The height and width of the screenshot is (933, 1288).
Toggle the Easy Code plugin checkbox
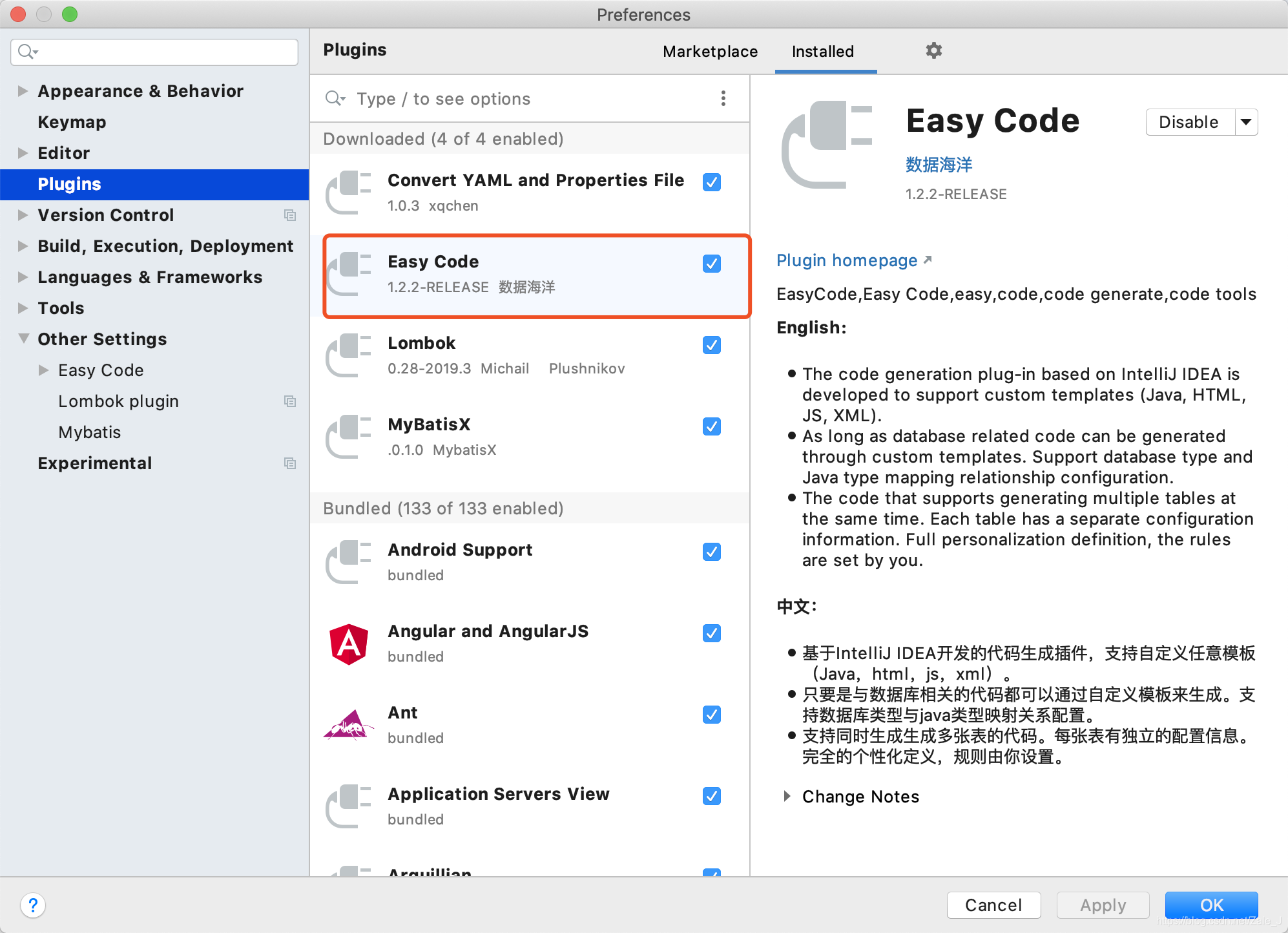point(712,264)
